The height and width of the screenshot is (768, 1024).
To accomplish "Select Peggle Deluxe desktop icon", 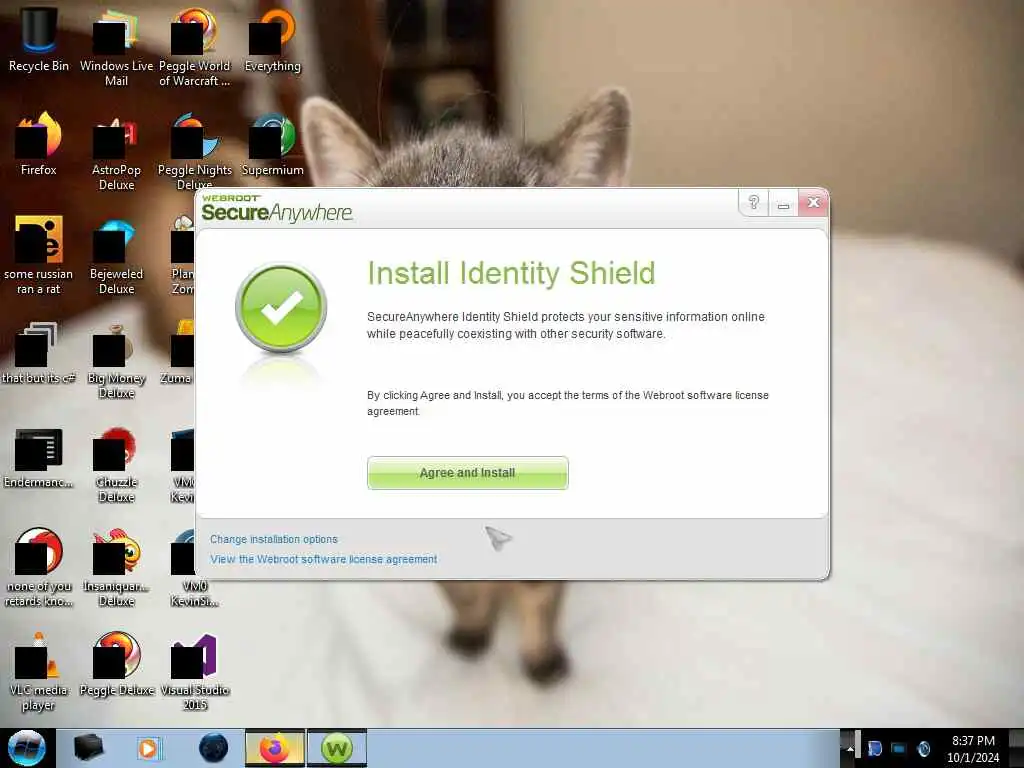I will point(116,664).
